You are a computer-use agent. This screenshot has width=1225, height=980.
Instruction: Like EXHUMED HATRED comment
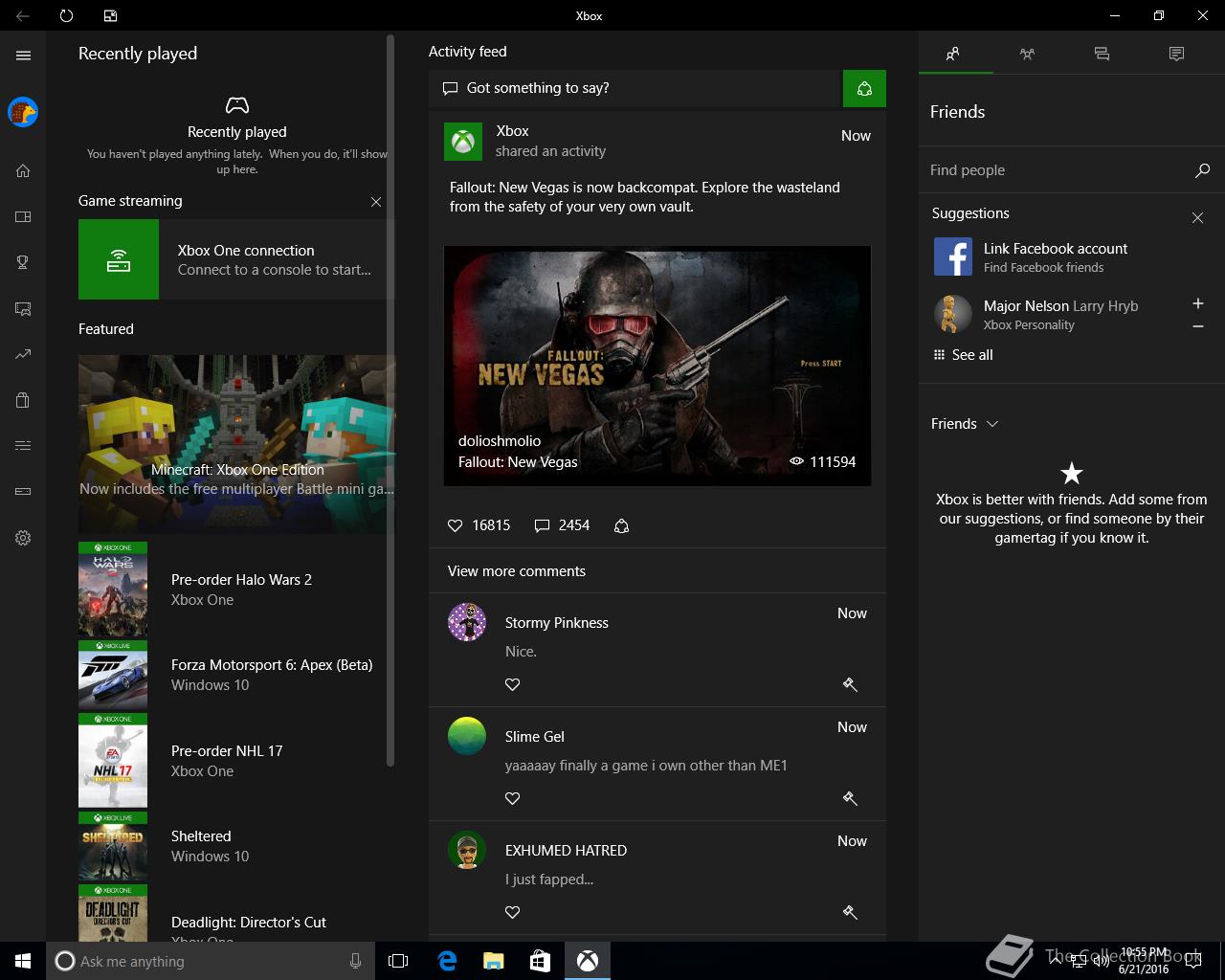(x=513, y=912)
